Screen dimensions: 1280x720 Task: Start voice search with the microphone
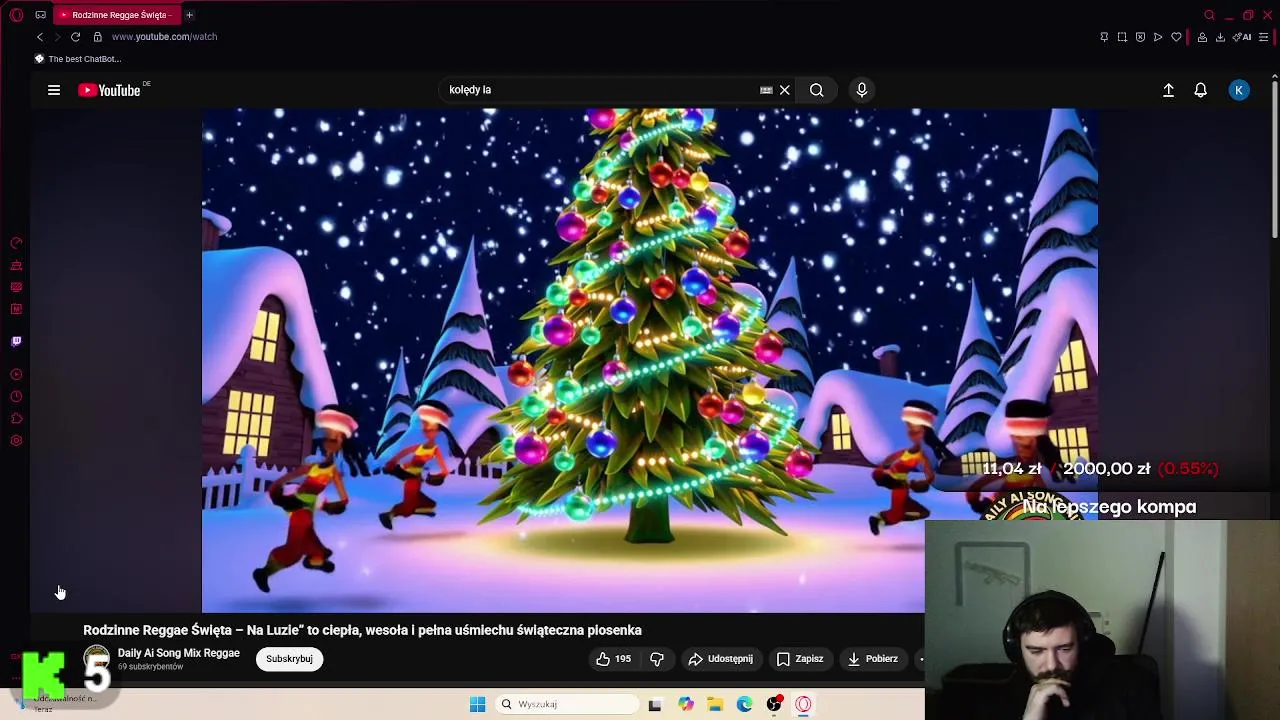click(x=862, y=90)
